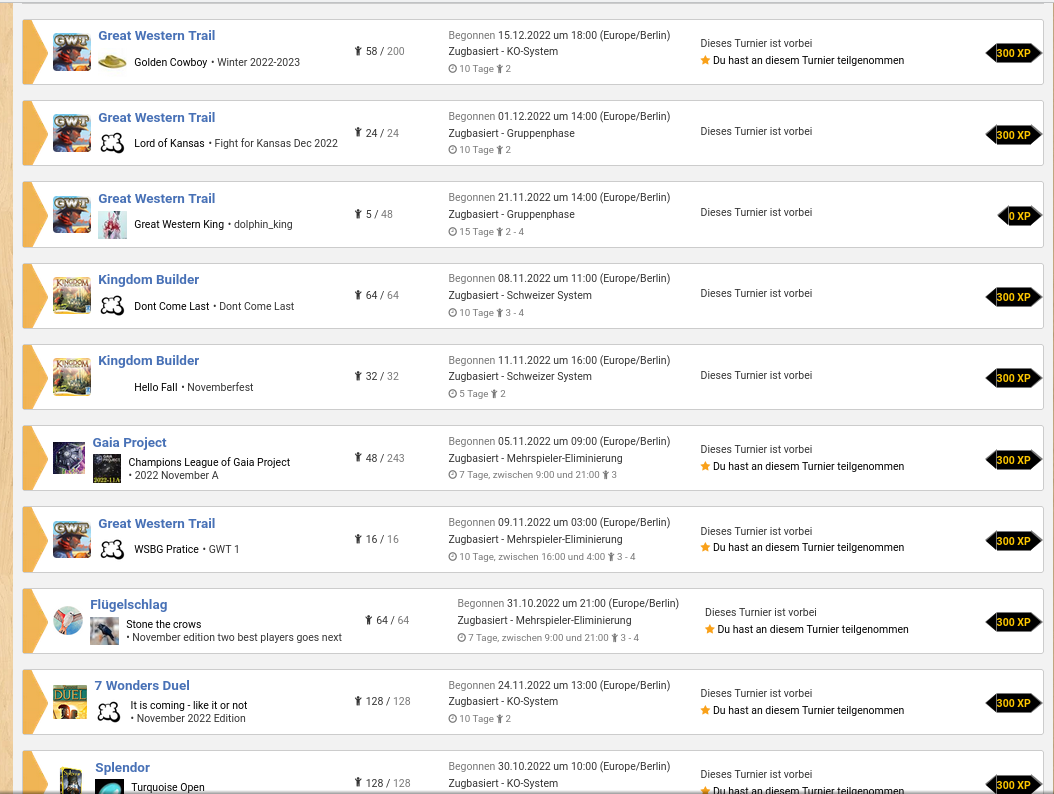Open Great Western Trail Golden Cowboy tournament link
Viewport: 1054px width, 794px height.
157,36
